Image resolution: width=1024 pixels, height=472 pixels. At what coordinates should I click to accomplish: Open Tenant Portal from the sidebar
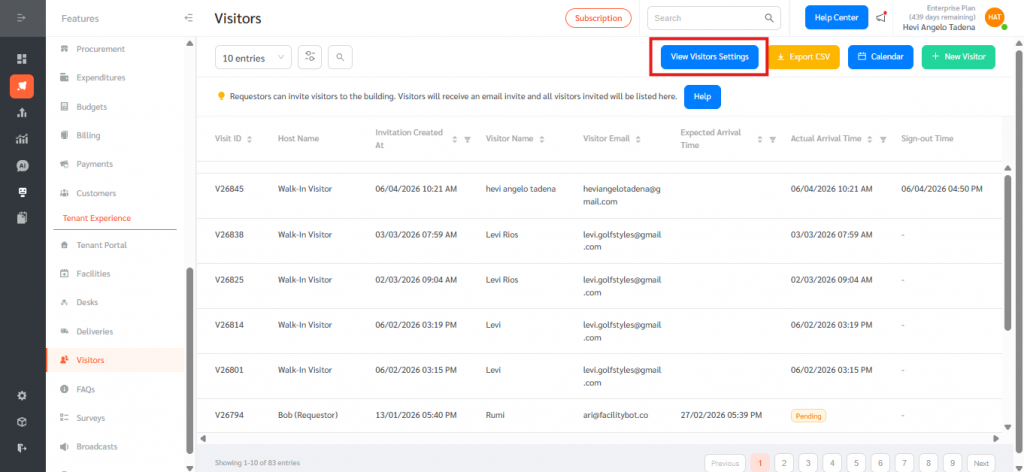pyautogui.click(x=102, y=245)
